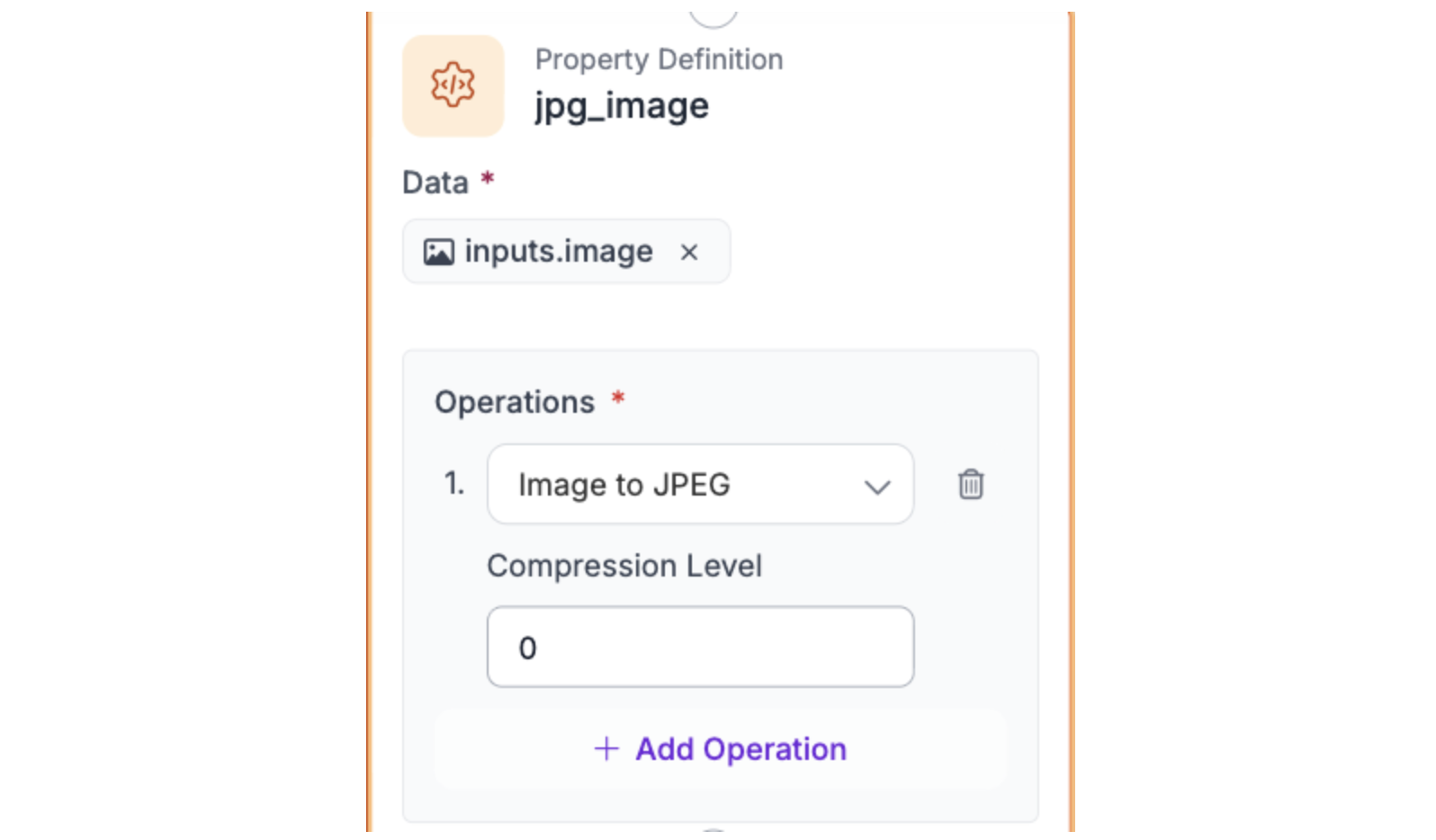
Task: Focus the Compression Level input field
Action: point(699,647)
